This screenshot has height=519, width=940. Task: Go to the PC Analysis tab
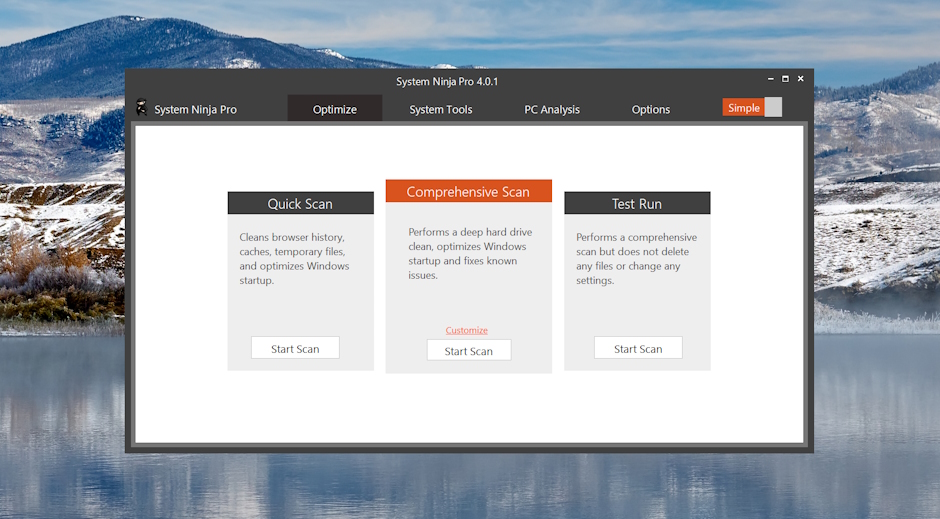coord(552,109)
